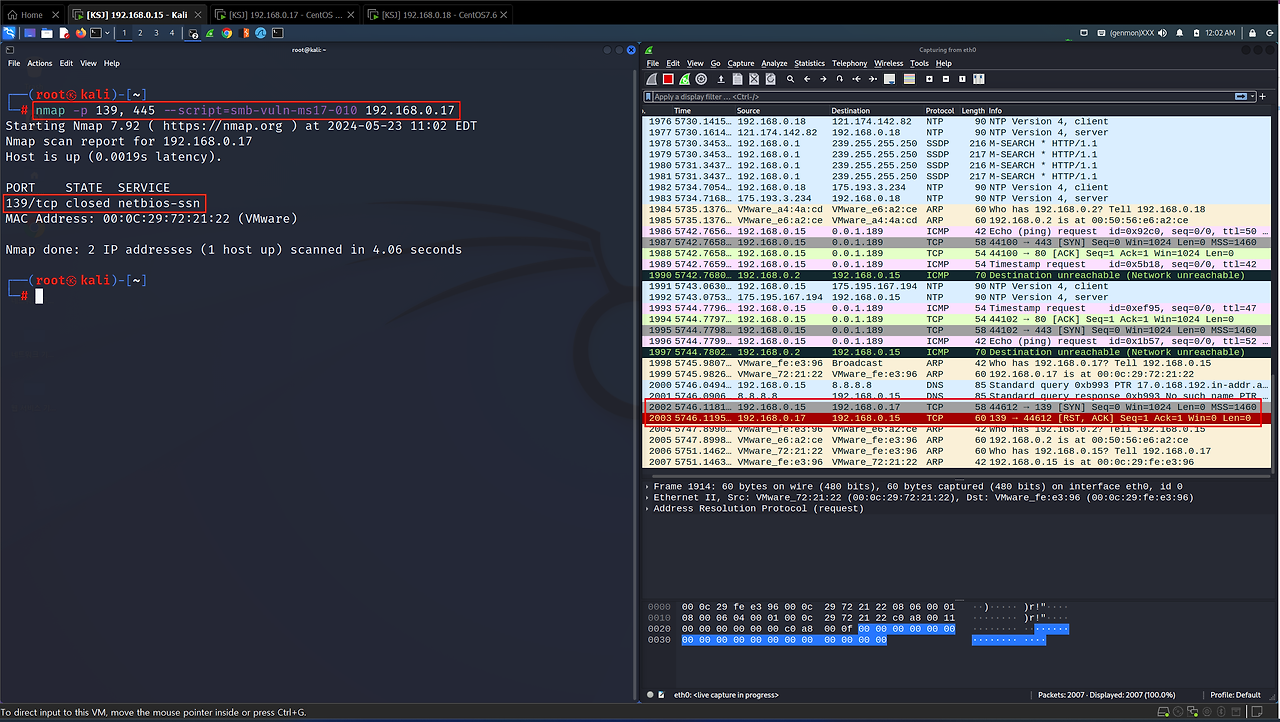Click the Profile: Default status label
The width and height of the screenshot is (1280, 722).
click(1235, 694)
